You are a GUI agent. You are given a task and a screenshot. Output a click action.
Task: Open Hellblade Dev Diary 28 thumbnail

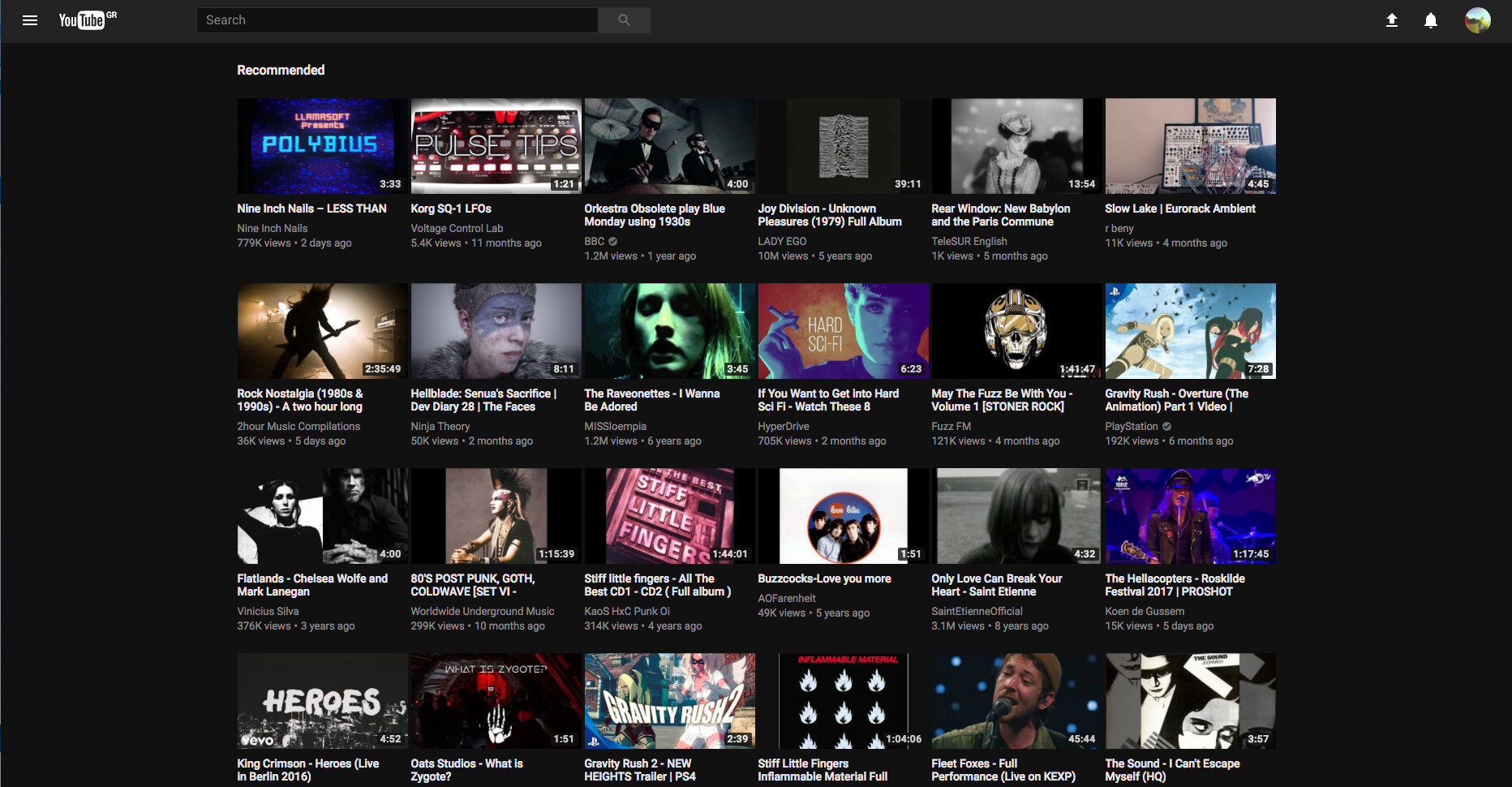[x=496, y=331]
